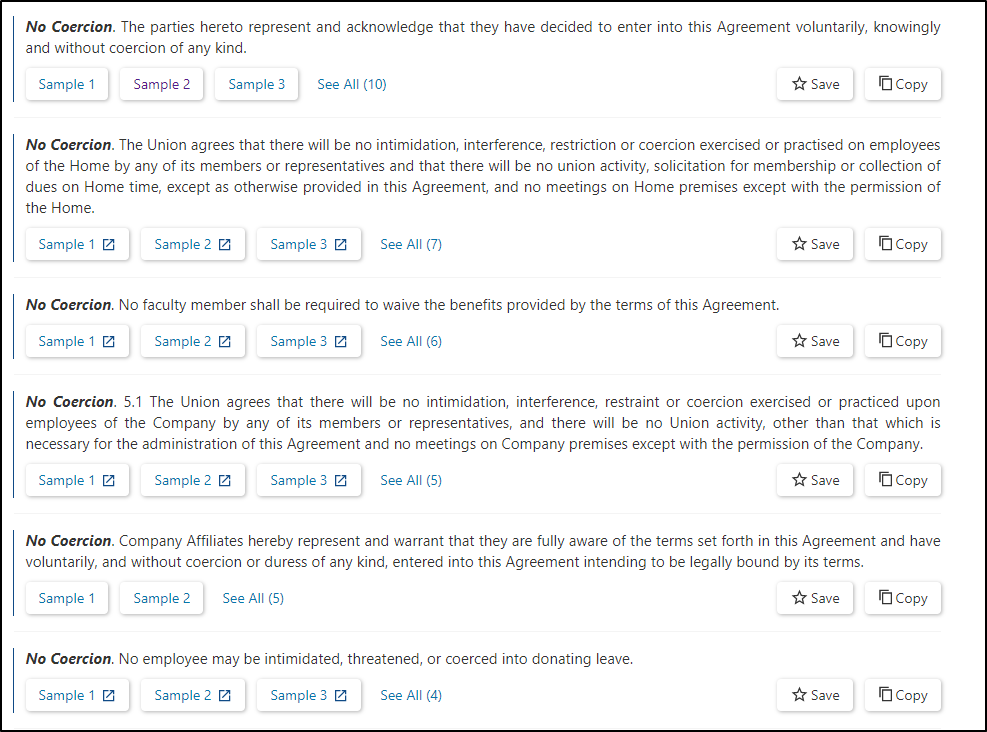987x732 pixels.
Task: Show See All (5) for Company Affiliates clause
Action: tap(253, 598)
